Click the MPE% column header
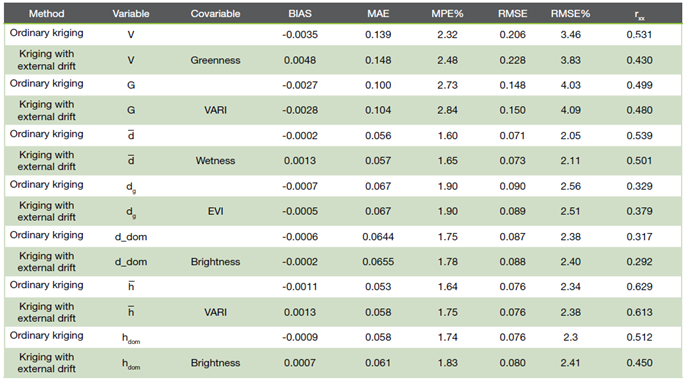 point(447,13)
